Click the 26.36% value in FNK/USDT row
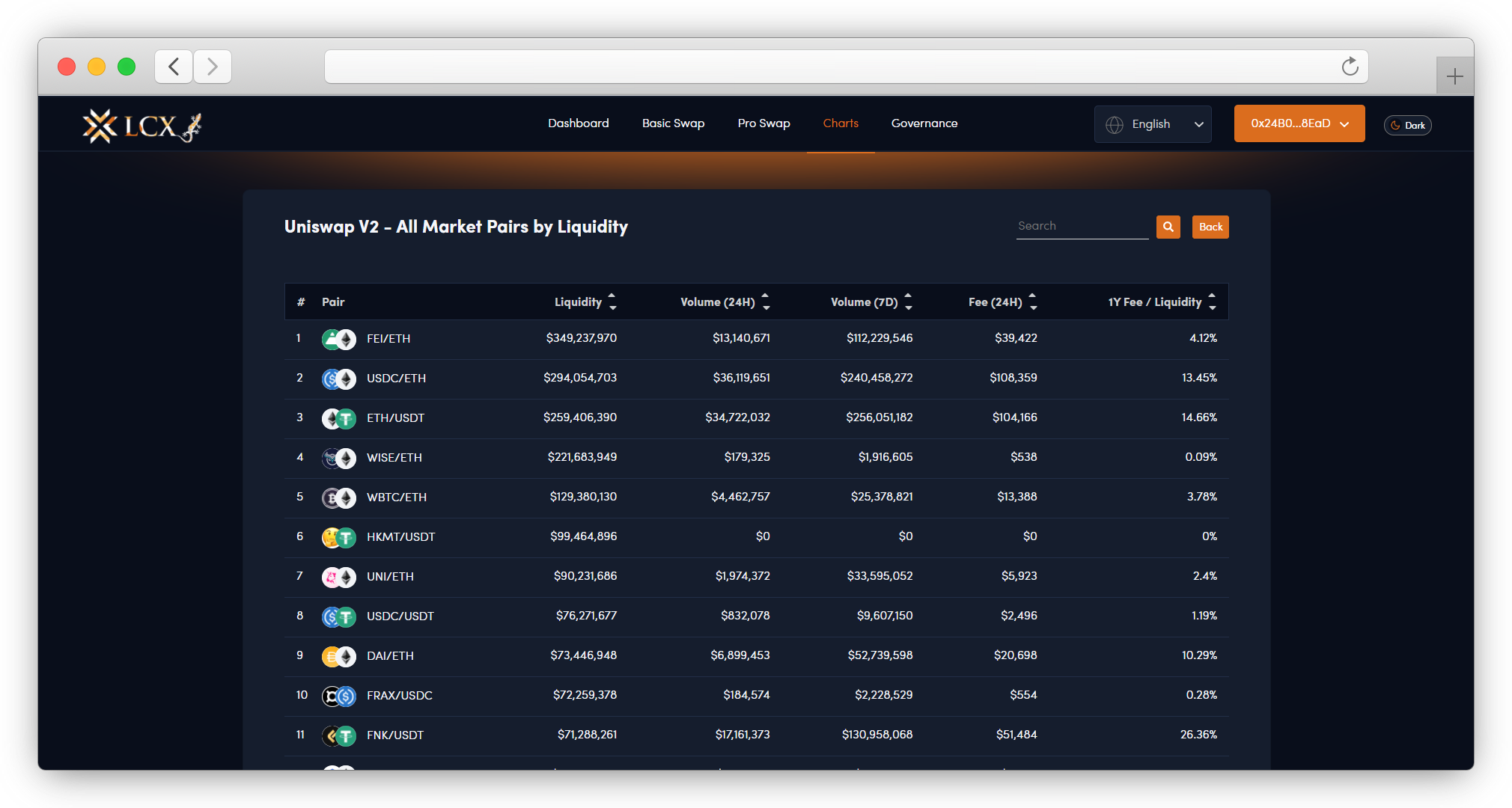The image size is (1512, 808). [x=1198, y=735]
